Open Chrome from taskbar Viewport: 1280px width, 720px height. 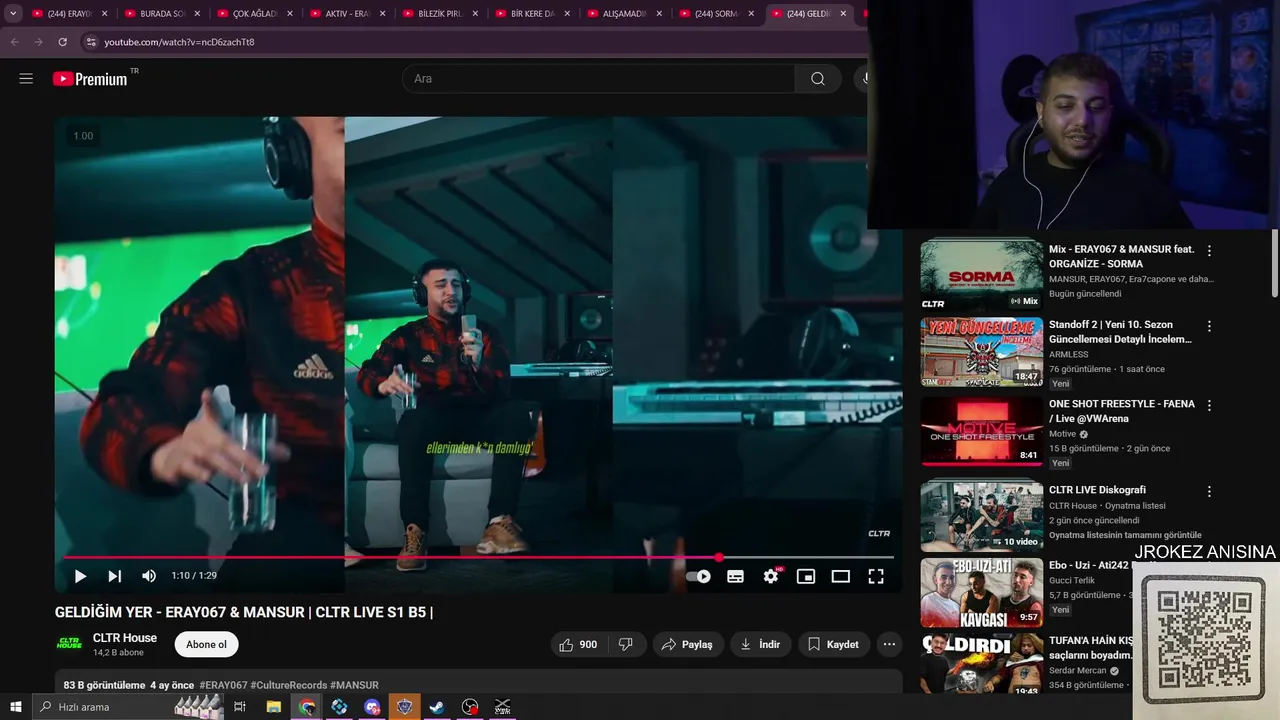point(307,707)
